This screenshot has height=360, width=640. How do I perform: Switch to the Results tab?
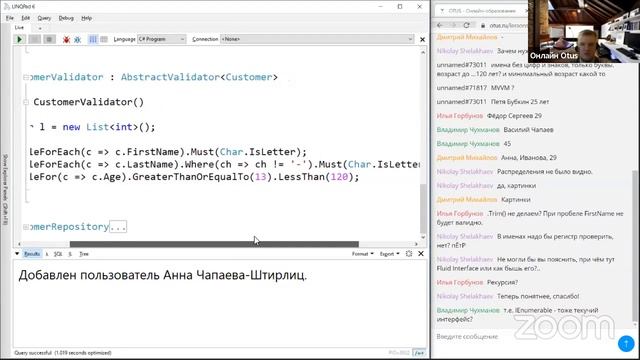click(x=32, y=254)
